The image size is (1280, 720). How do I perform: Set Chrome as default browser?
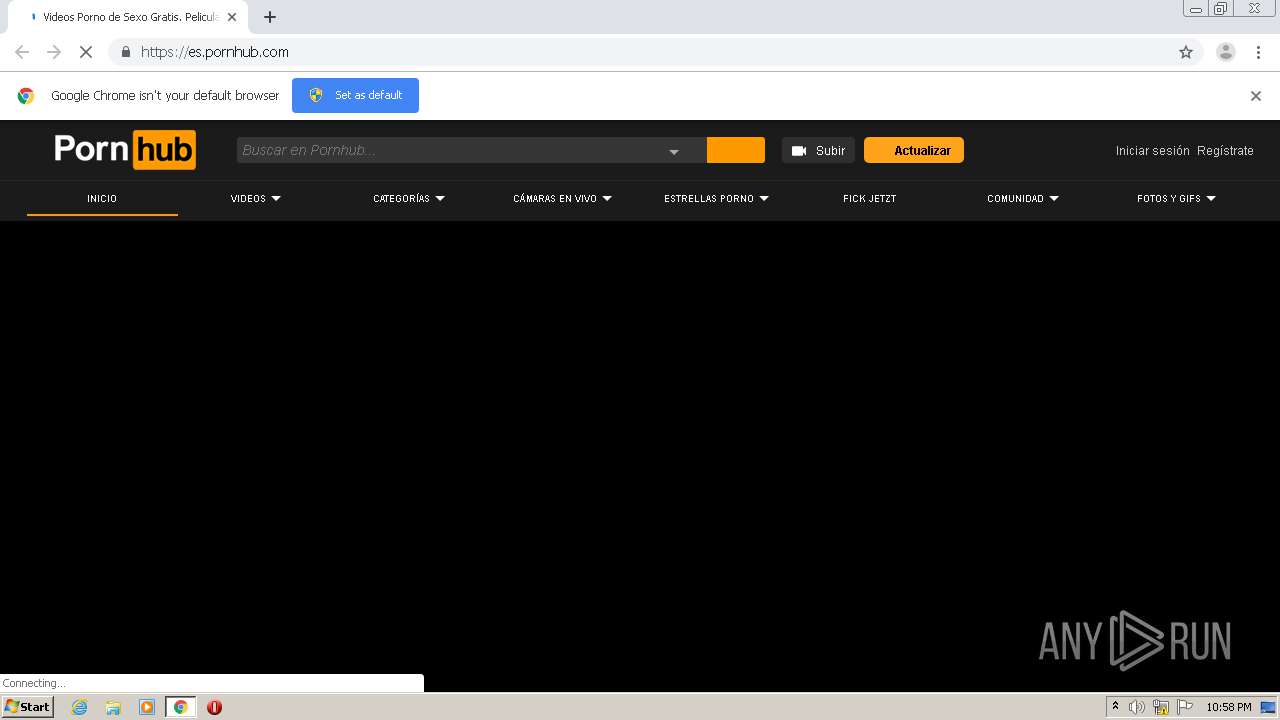coord(355,95)
